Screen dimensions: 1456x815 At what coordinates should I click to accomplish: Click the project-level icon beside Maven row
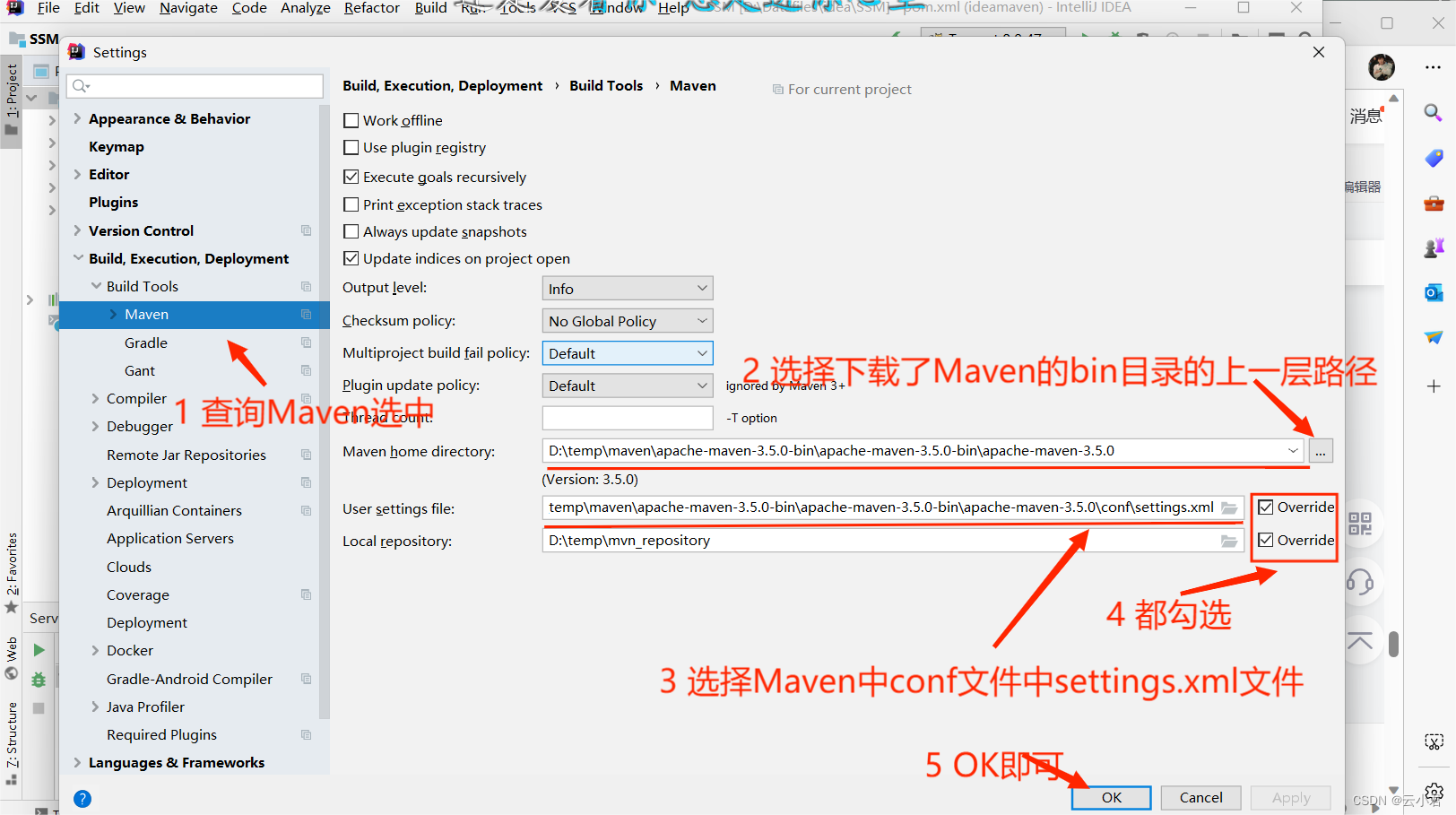point(307,315)
